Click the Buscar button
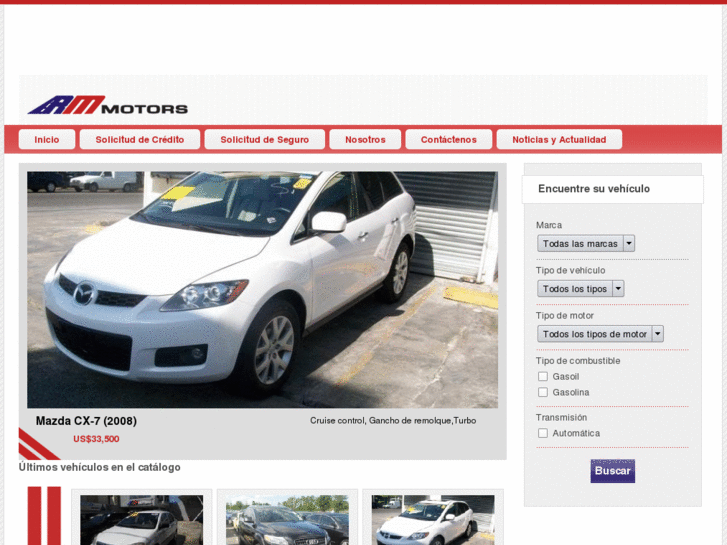The height and width of the screenshot is (545, 727). [x=612, y=471]
